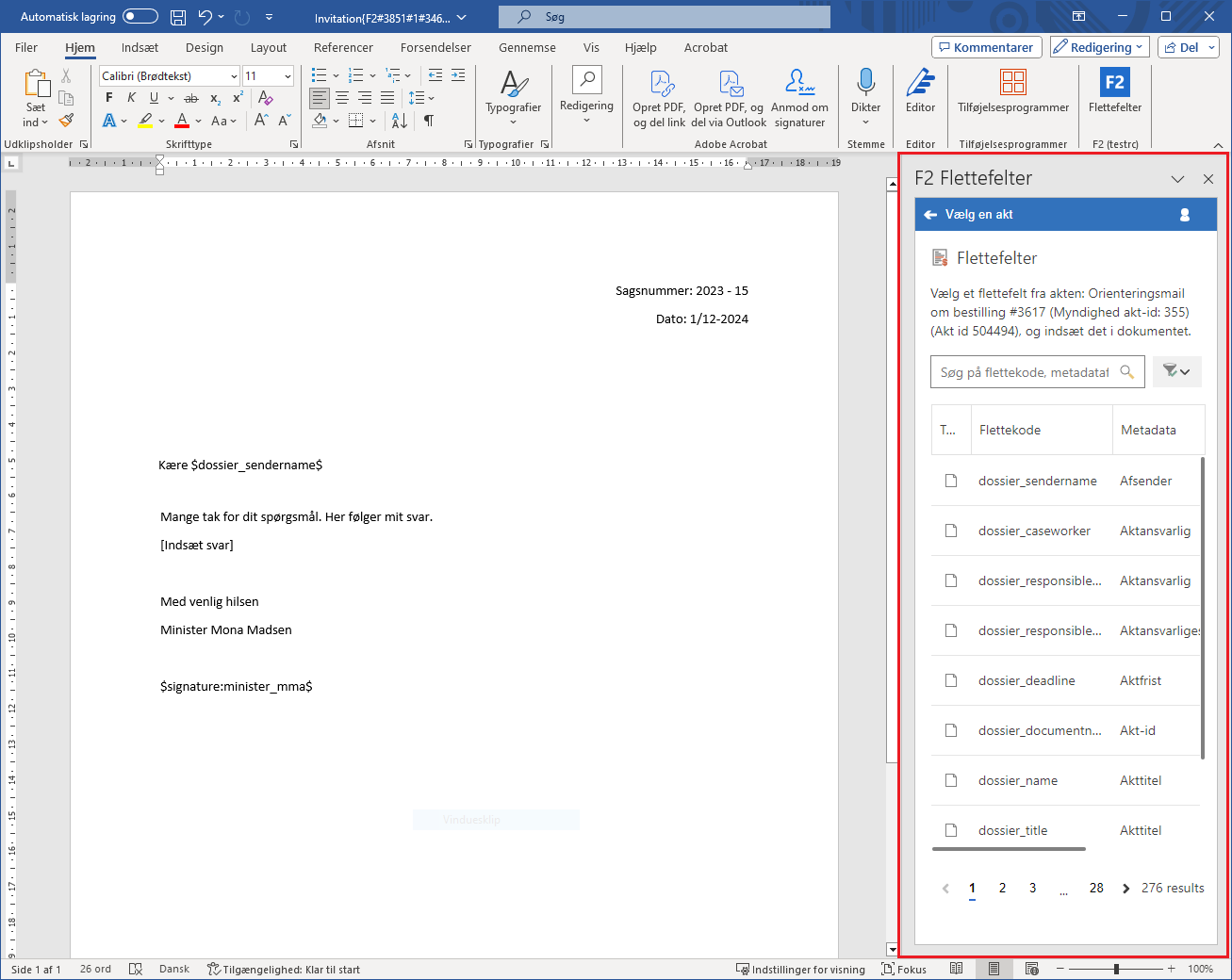Viewport: 1232px width, 980px height.
Task: Expand the filter dropdown in Flettefelter panel
Action: [1176, 372]
